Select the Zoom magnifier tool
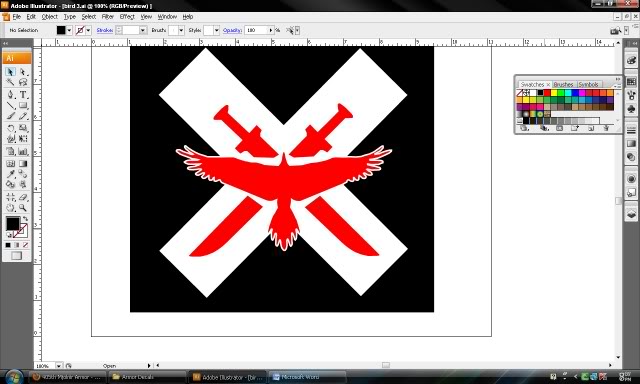640x384 pixels. click(23, 208)
